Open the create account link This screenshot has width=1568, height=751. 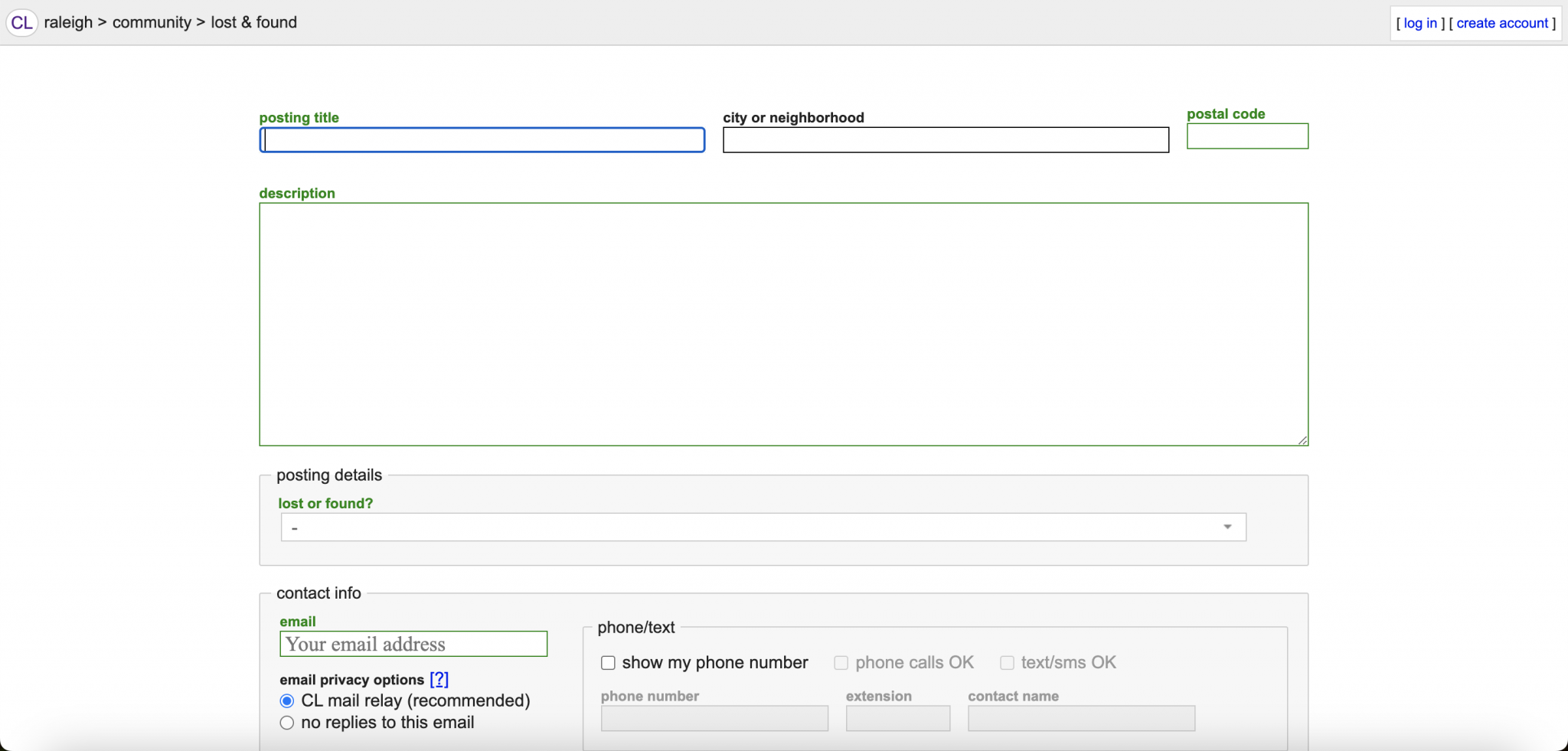(1501, 23)
